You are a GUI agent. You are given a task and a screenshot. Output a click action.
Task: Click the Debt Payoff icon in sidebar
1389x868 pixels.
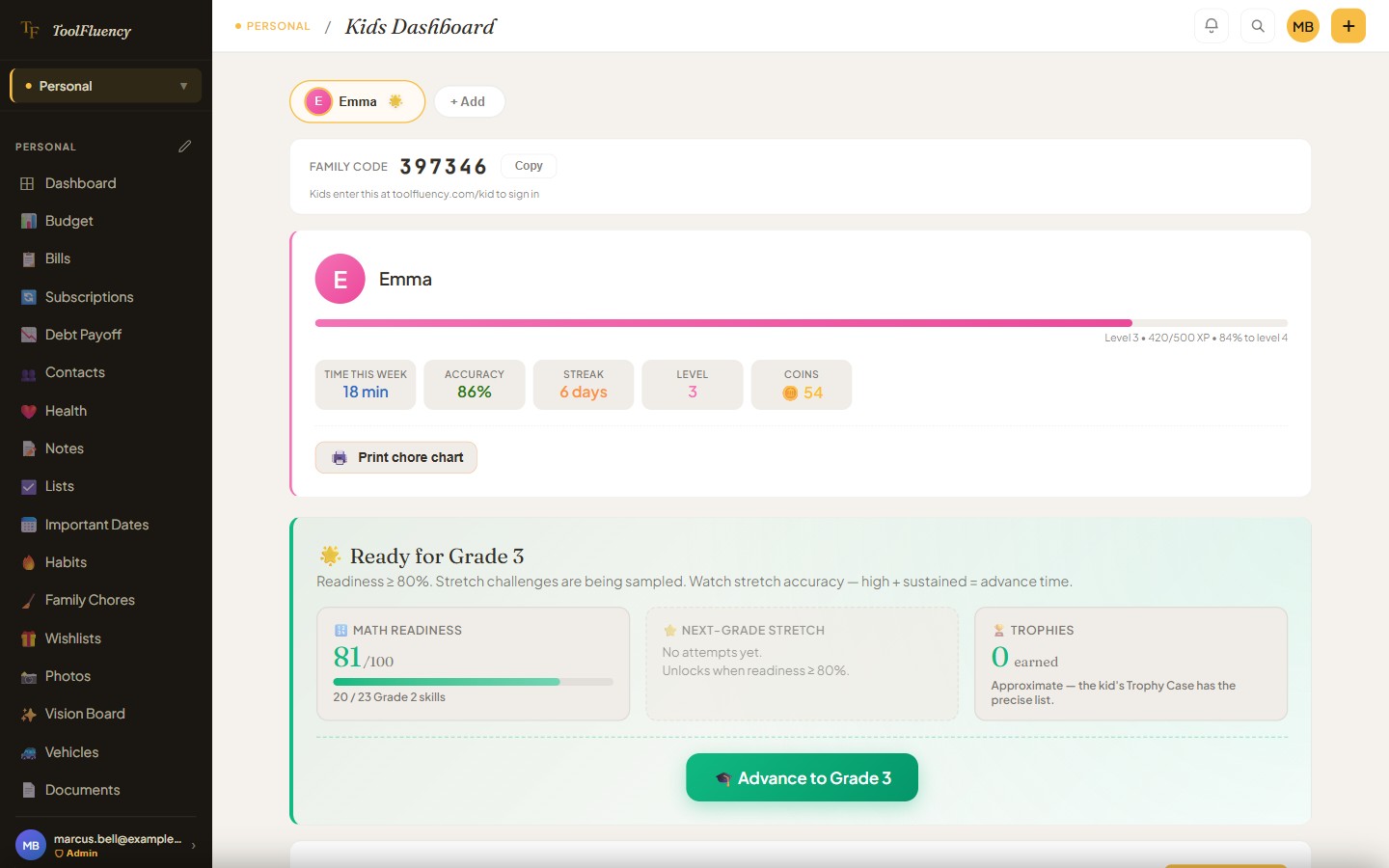tap(28, 335)
